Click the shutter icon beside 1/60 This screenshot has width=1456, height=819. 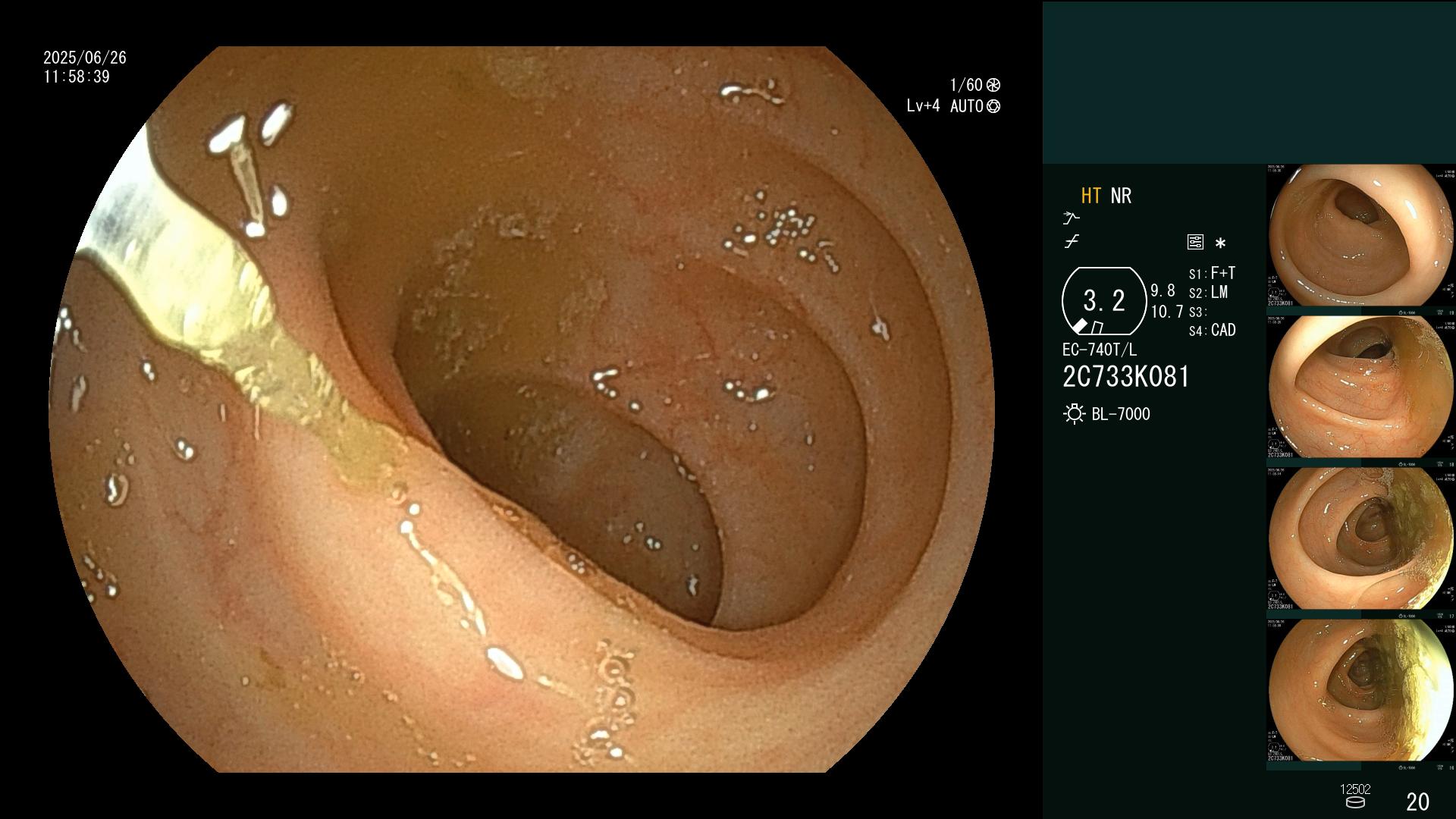(x=993, y=85)
